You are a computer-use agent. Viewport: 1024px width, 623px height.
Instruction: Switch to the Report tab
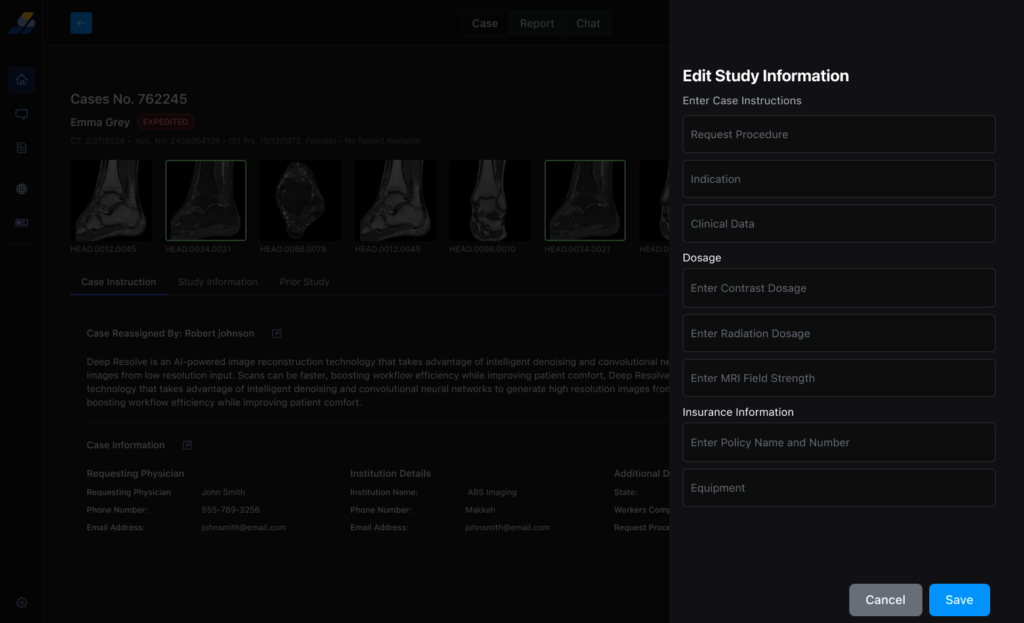pyautogui.click(x=536, y=24)
